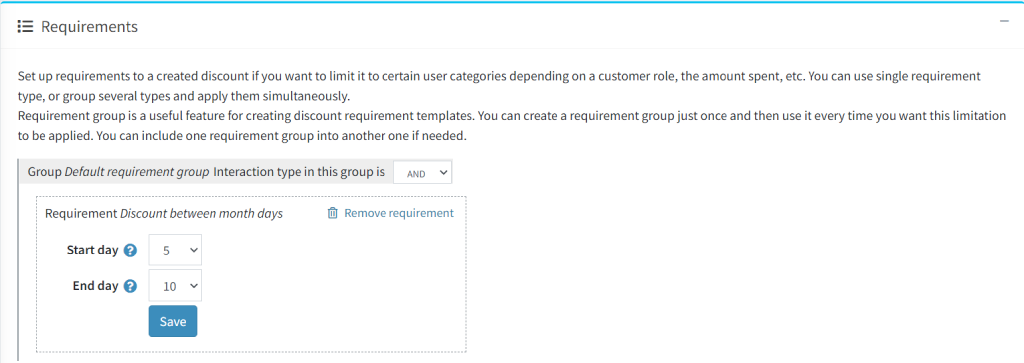Click the Requirements list icon
The image size is (1024, 363).
pyautogui.click(x=25, y=27)
